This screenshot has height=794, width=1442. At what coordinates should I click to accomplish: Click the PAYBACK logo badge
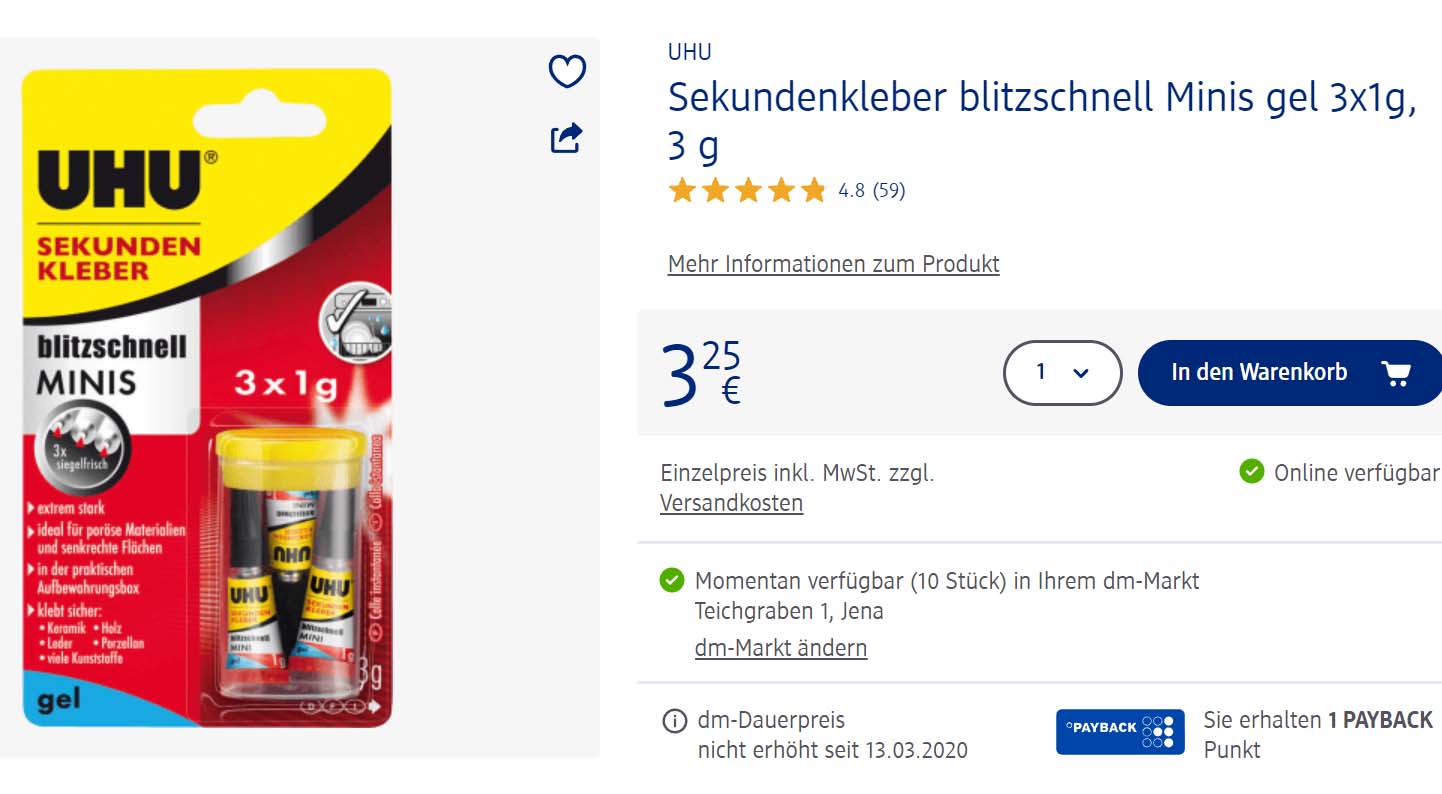click(x=1120, y=732)
